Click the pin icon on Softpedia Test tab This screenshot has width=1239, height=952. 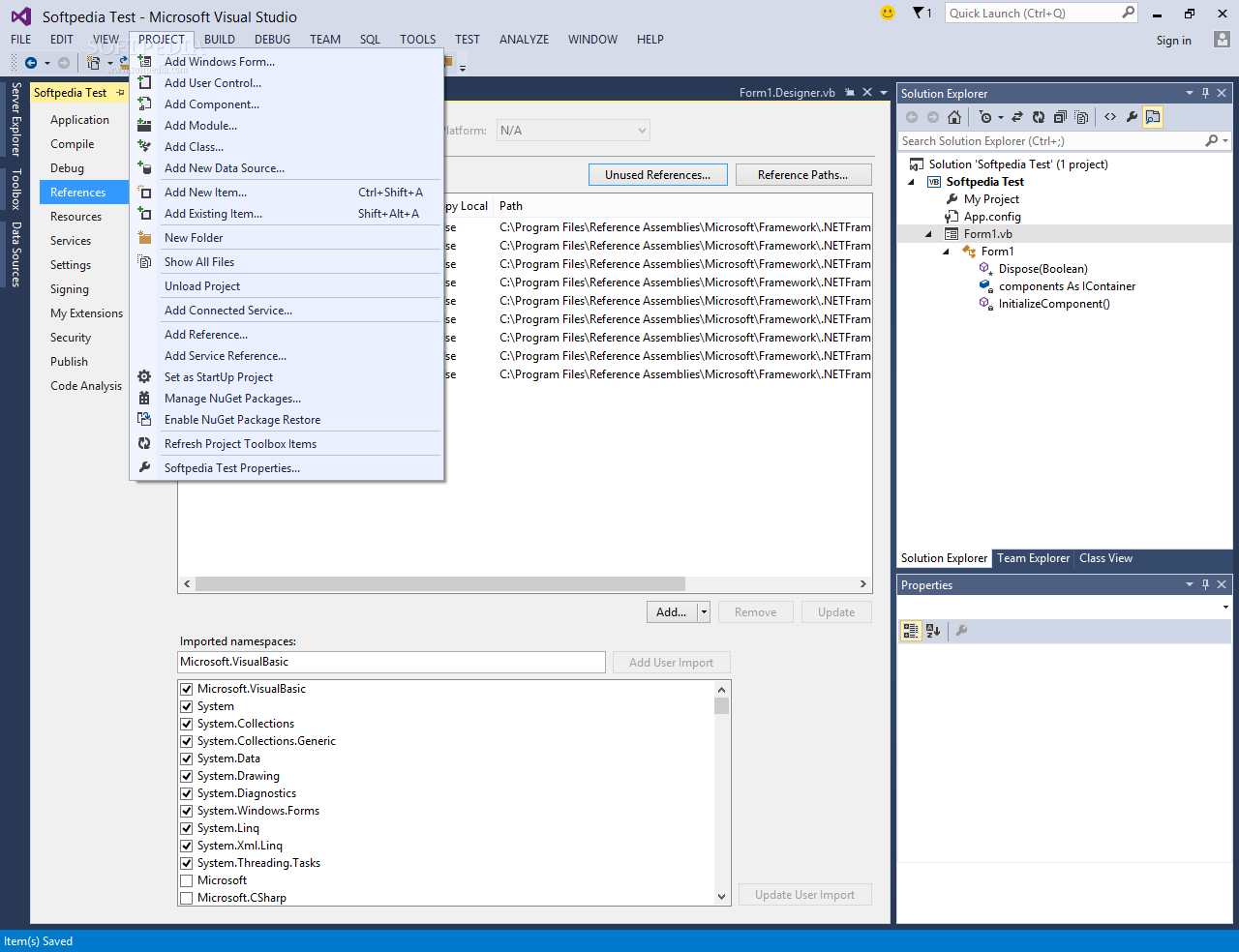click(120, 93)
